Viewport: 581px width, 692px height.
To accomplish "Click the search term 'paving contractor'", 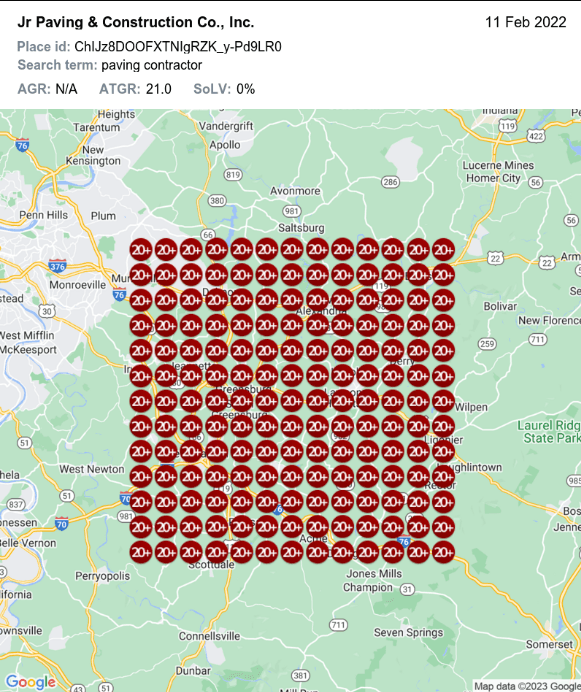I will coord(151,65).
